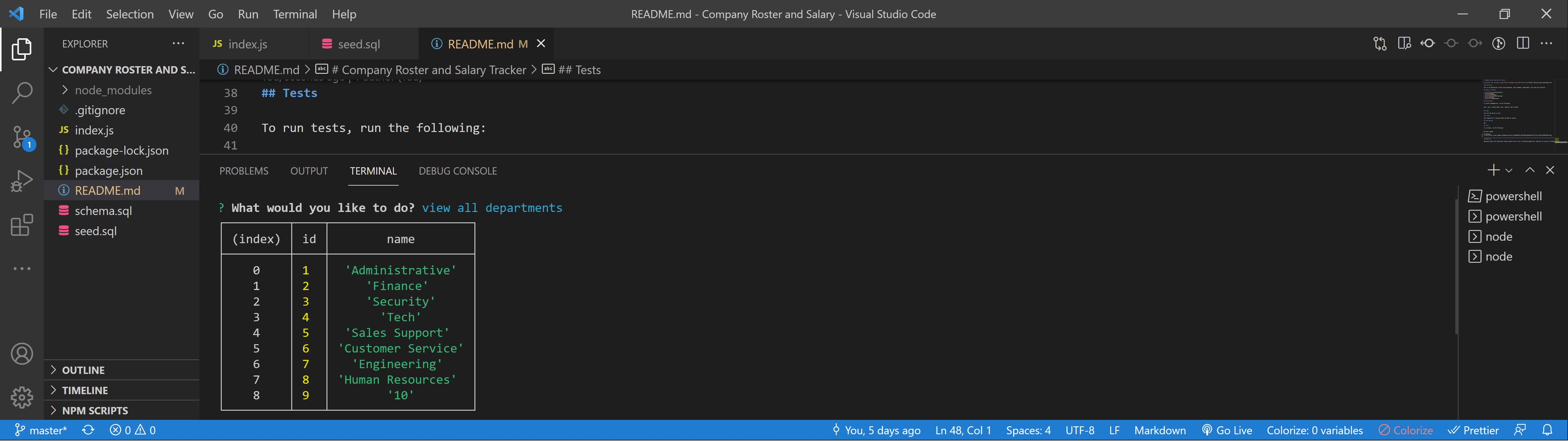This screenshot has height=441, width=1568.
Task: Switch to DEBUG CONSOLE tab
Action: [x=457, y=171]
